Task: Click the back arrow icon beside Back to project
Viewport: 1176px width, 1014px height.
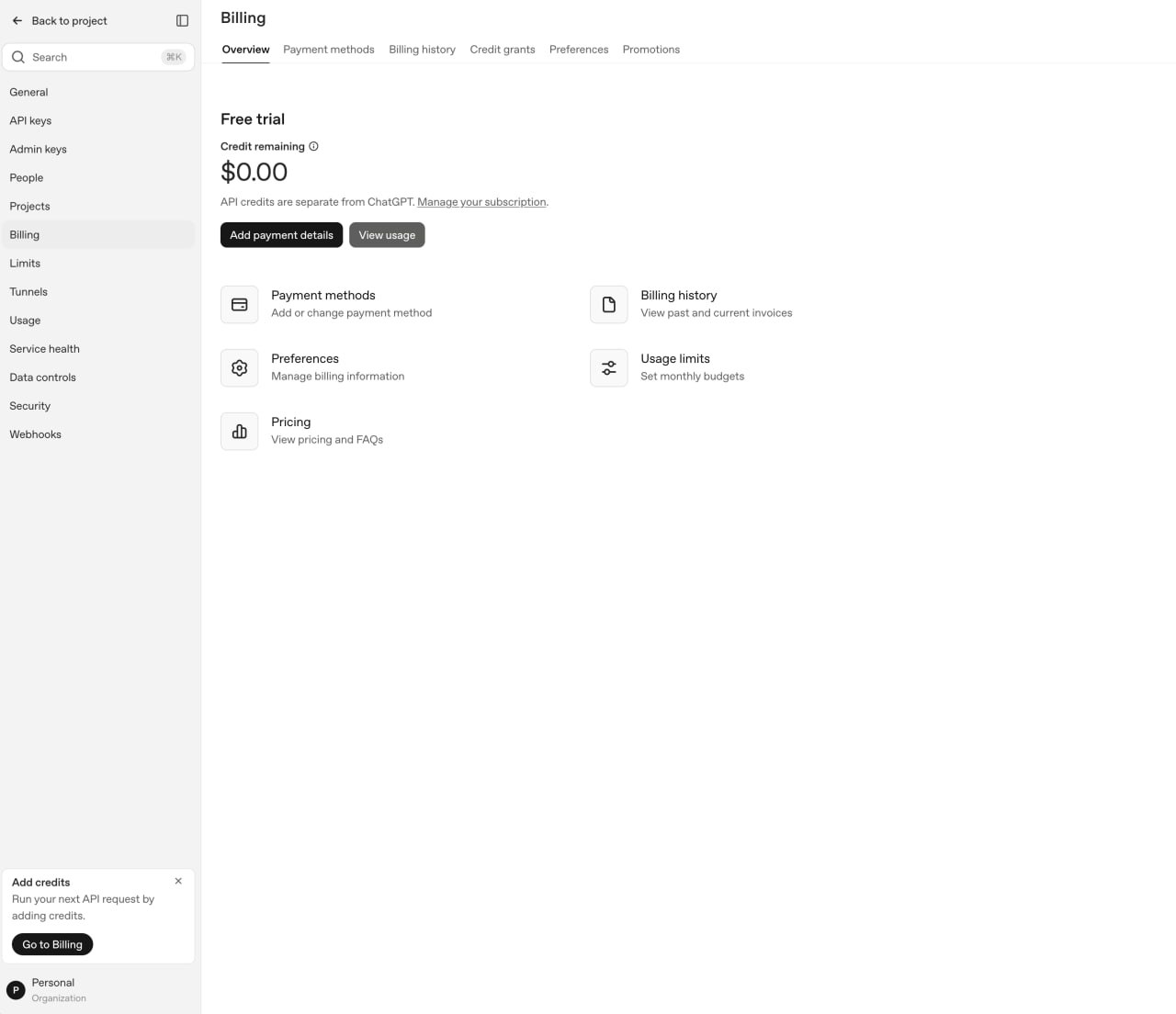Action: pyautogui.click(x=17, y=20)
